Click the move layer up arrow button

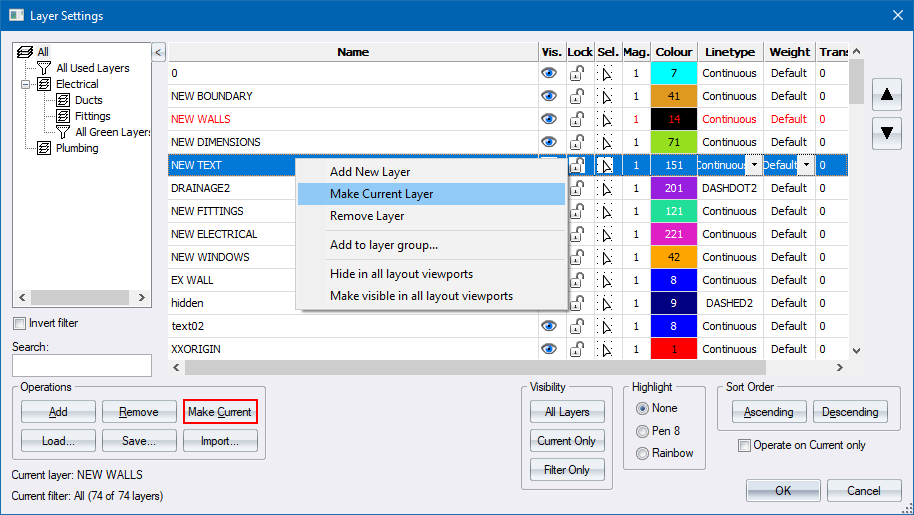pos(886,96)
